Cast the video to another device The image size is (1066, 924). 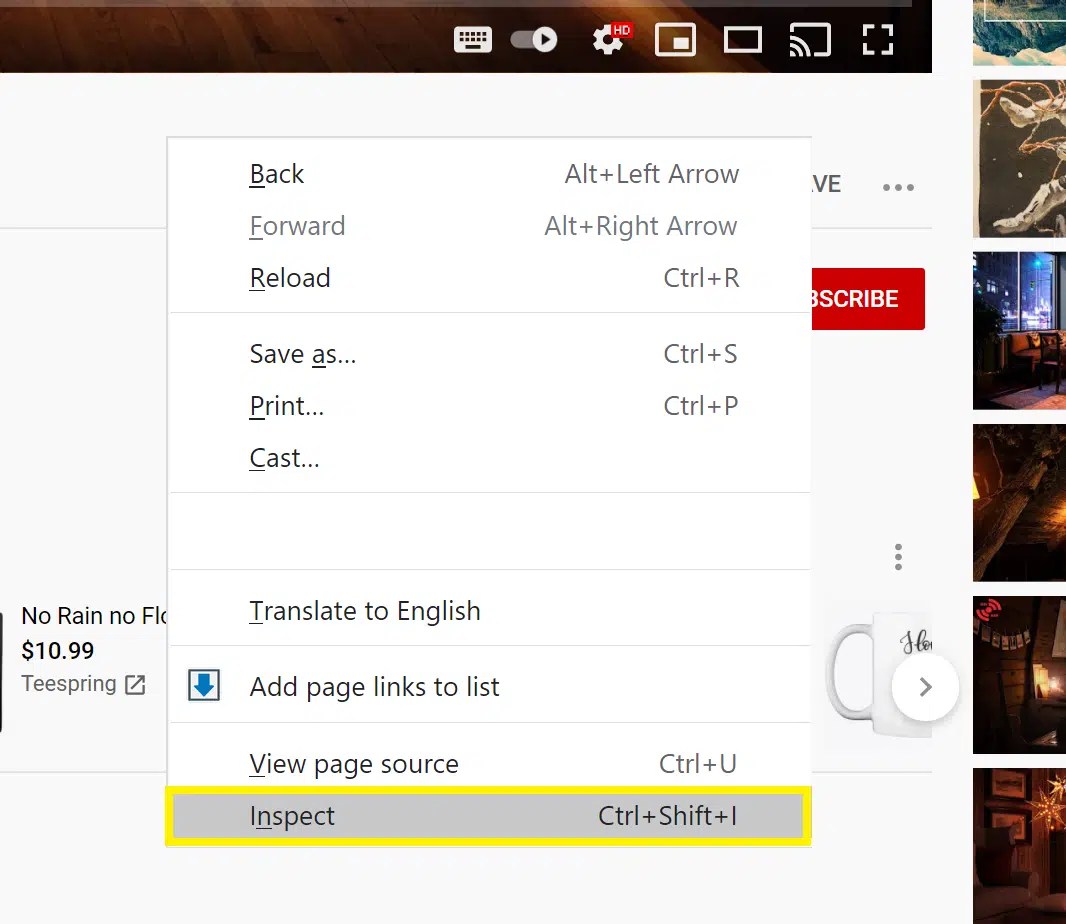coord(810,40)
